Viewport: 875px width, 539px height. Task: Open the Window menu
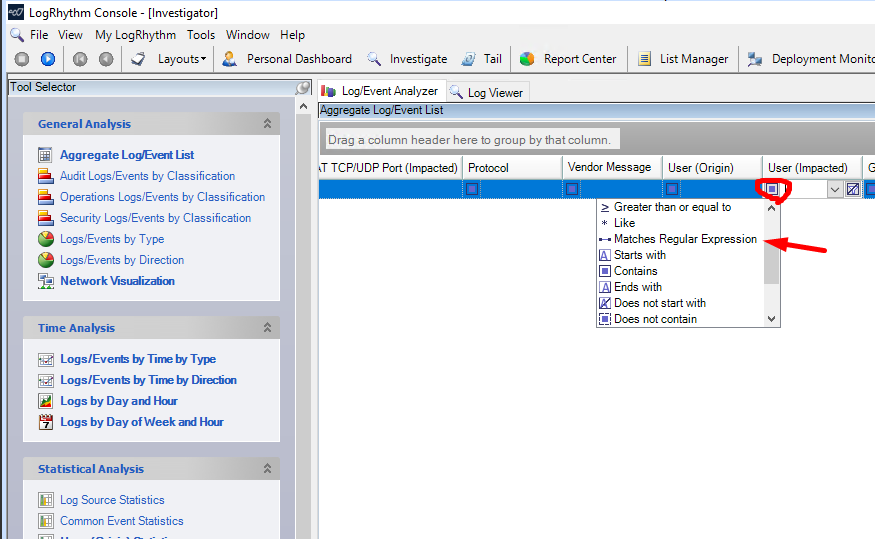248,35
